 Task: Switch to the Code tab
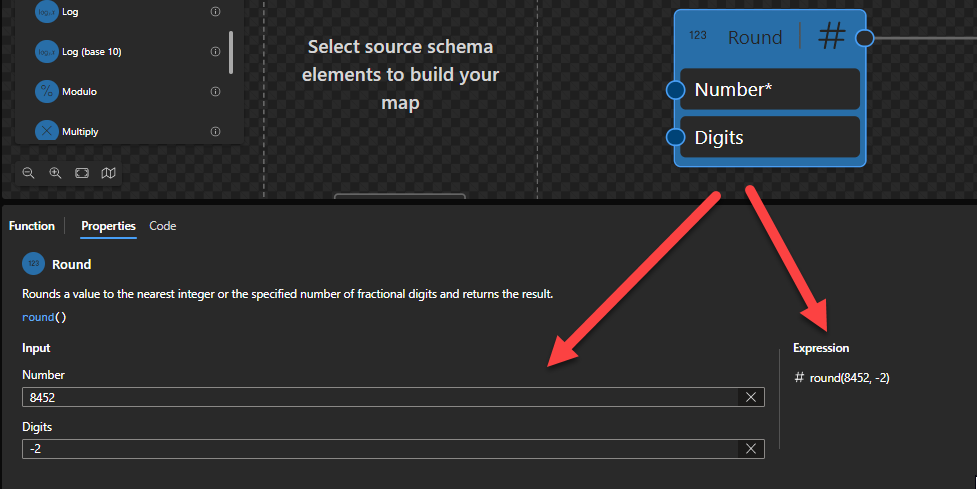click(x=163, y=226)
